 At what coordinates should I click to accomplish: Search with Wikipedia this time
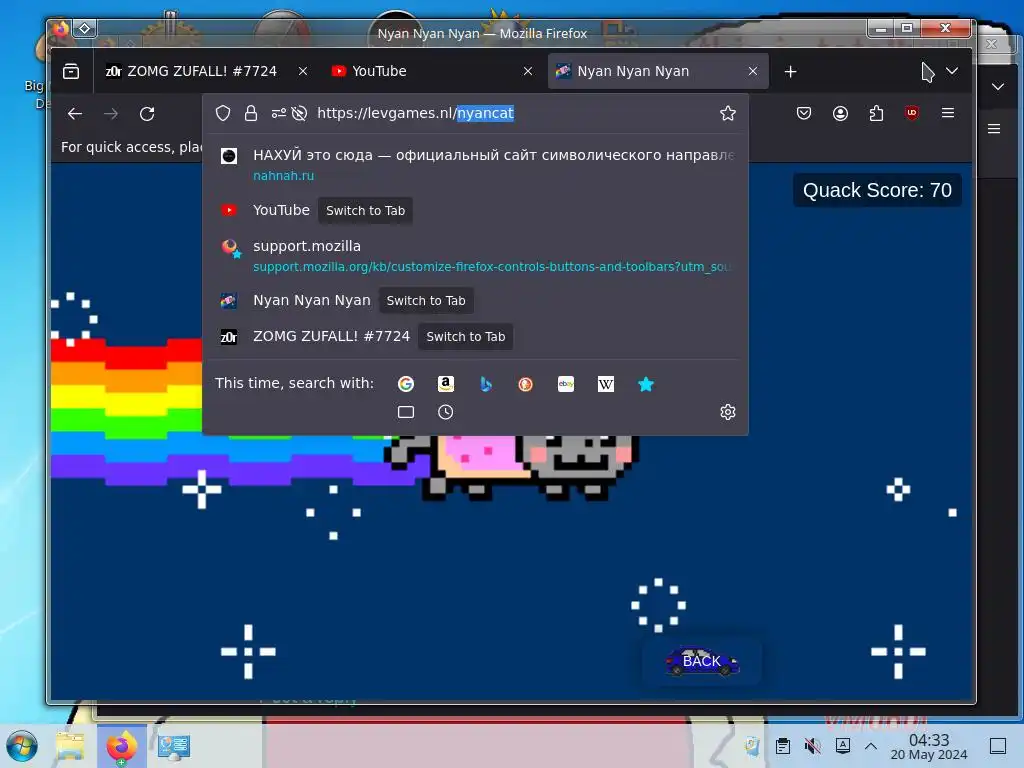[x=605, y=384]
